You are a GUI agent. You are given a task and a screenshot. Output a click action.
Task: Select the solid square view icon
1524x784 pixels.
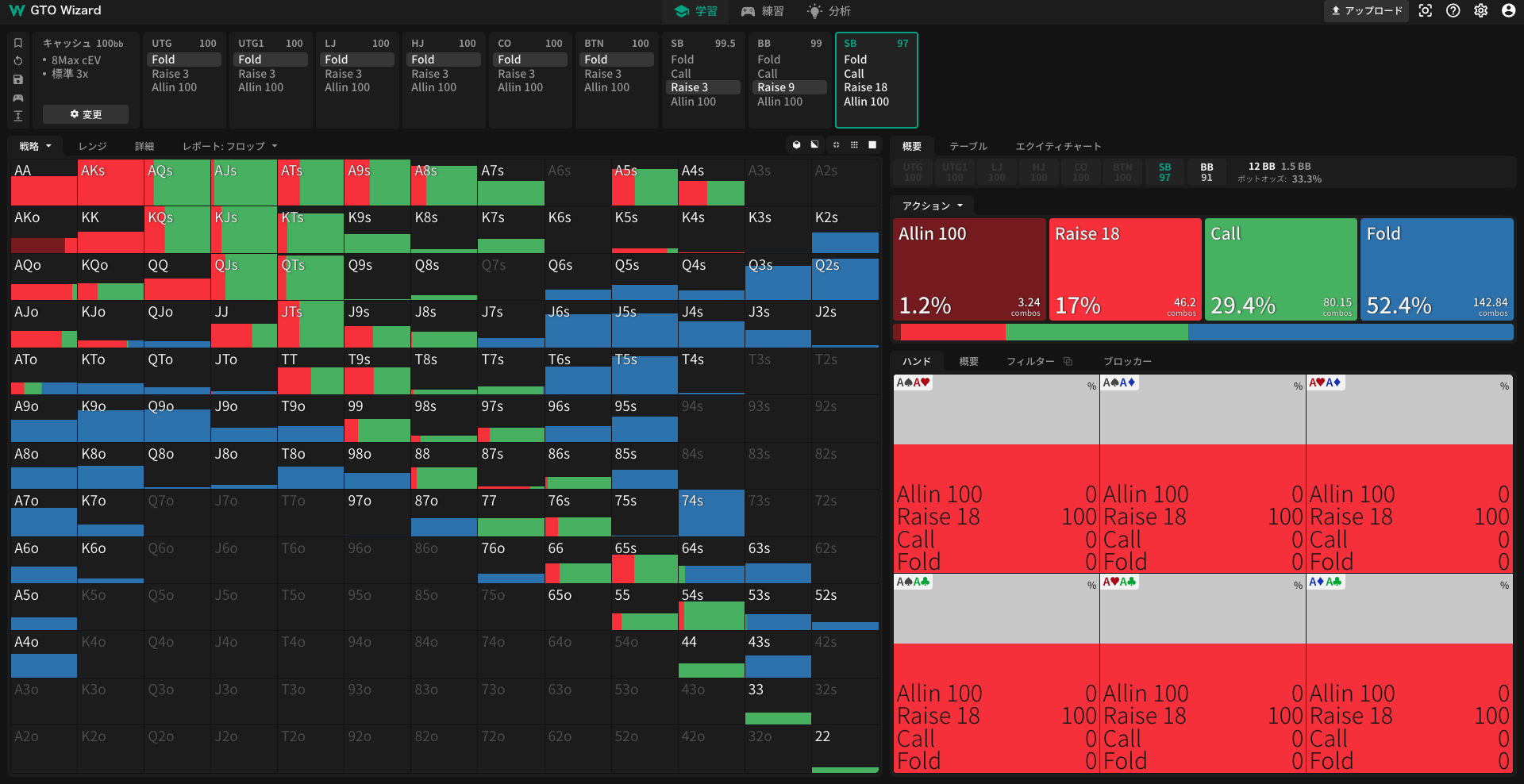[872, 145]
